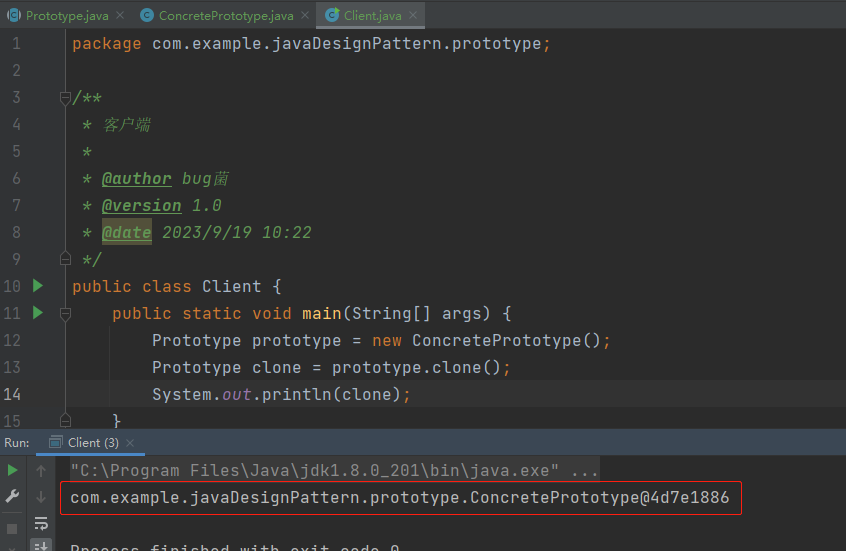This screenshot has height=551, width=846.
Task: Click the Process finished status line
Action: tap(235, 547)
